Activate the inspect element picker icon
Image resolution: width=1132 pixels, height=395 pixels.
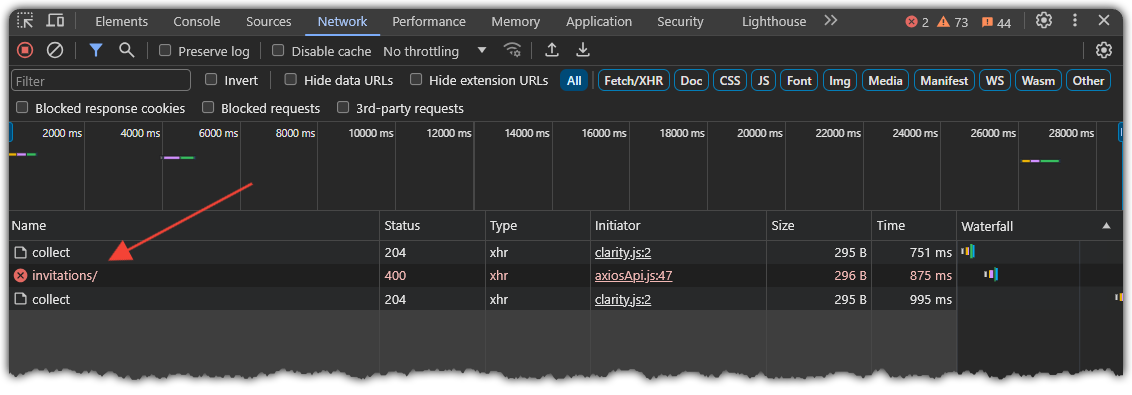[x=25, y=20]
